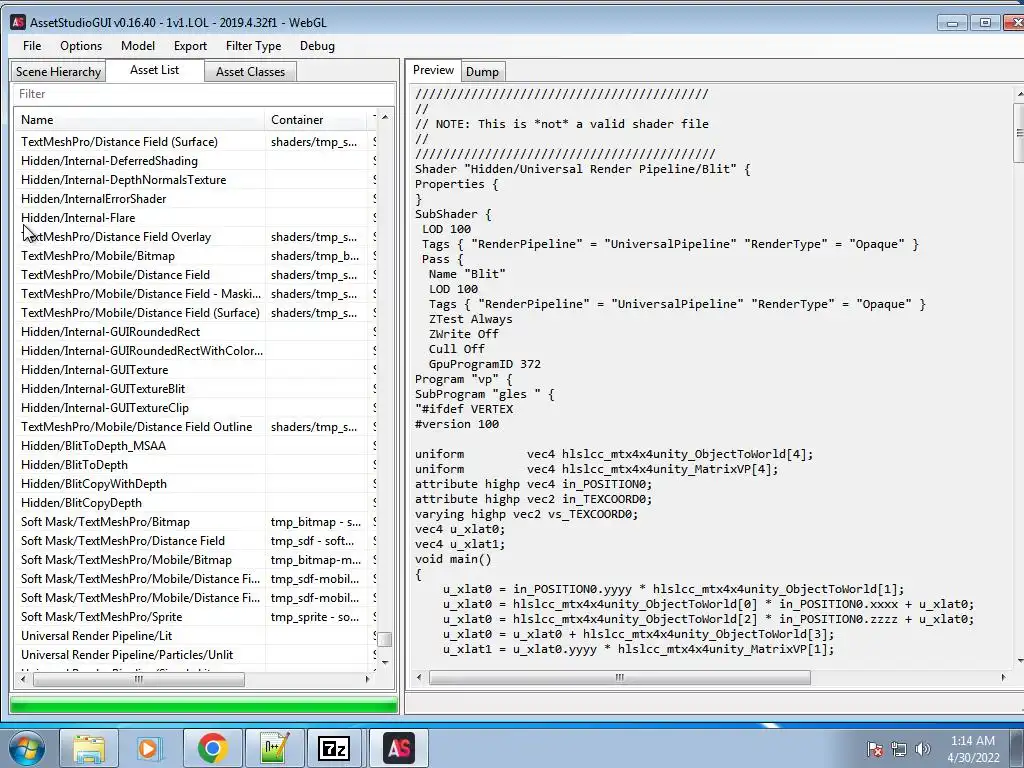Select Soft Mask/TextMeshPro/Sprite asset
The image size is (1024, 768).
click(195, 616)
